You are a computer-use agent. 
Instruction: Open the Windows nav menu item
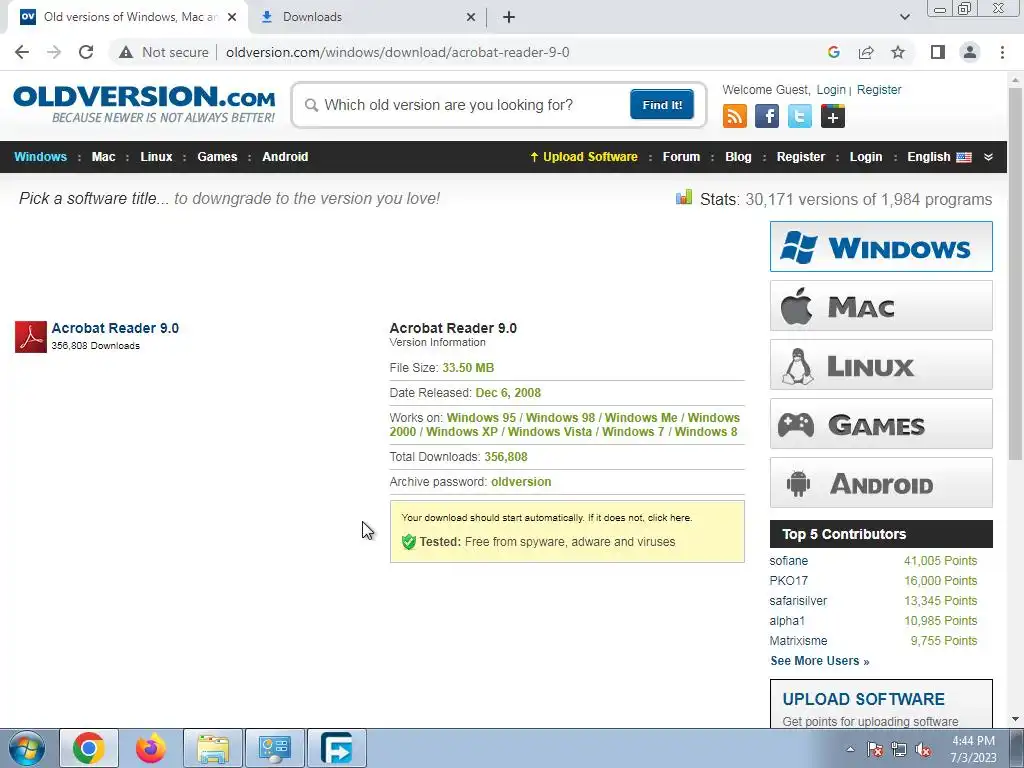[40, 157]
